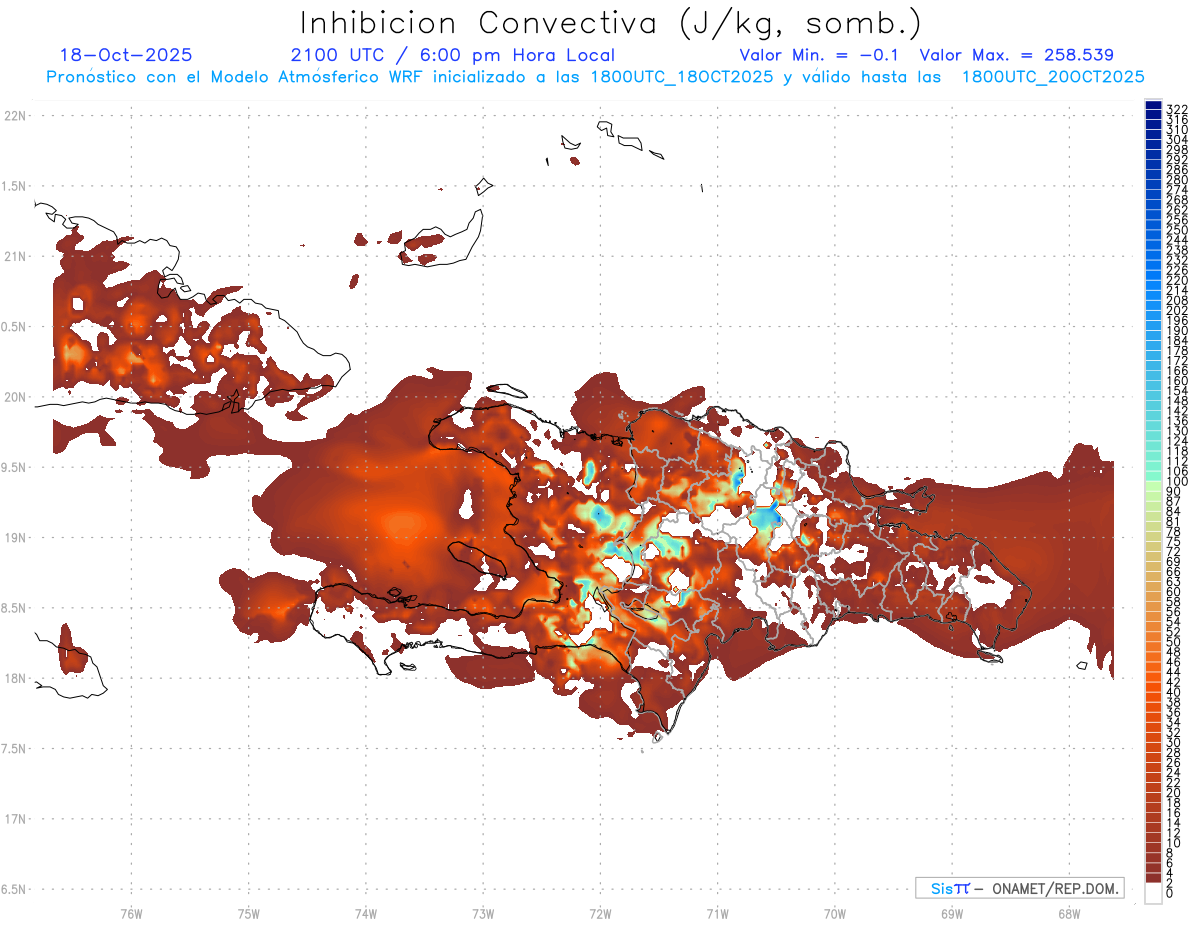Screen dimensions: 1200x927
Task: Click the blue maximum area in central Dominican Republic
Action: point(768,517)
